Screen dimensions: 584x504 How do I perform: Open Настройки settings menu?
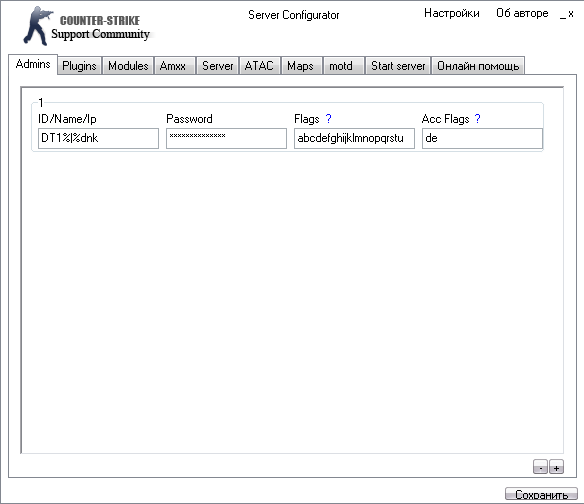(x=452, y=13)
